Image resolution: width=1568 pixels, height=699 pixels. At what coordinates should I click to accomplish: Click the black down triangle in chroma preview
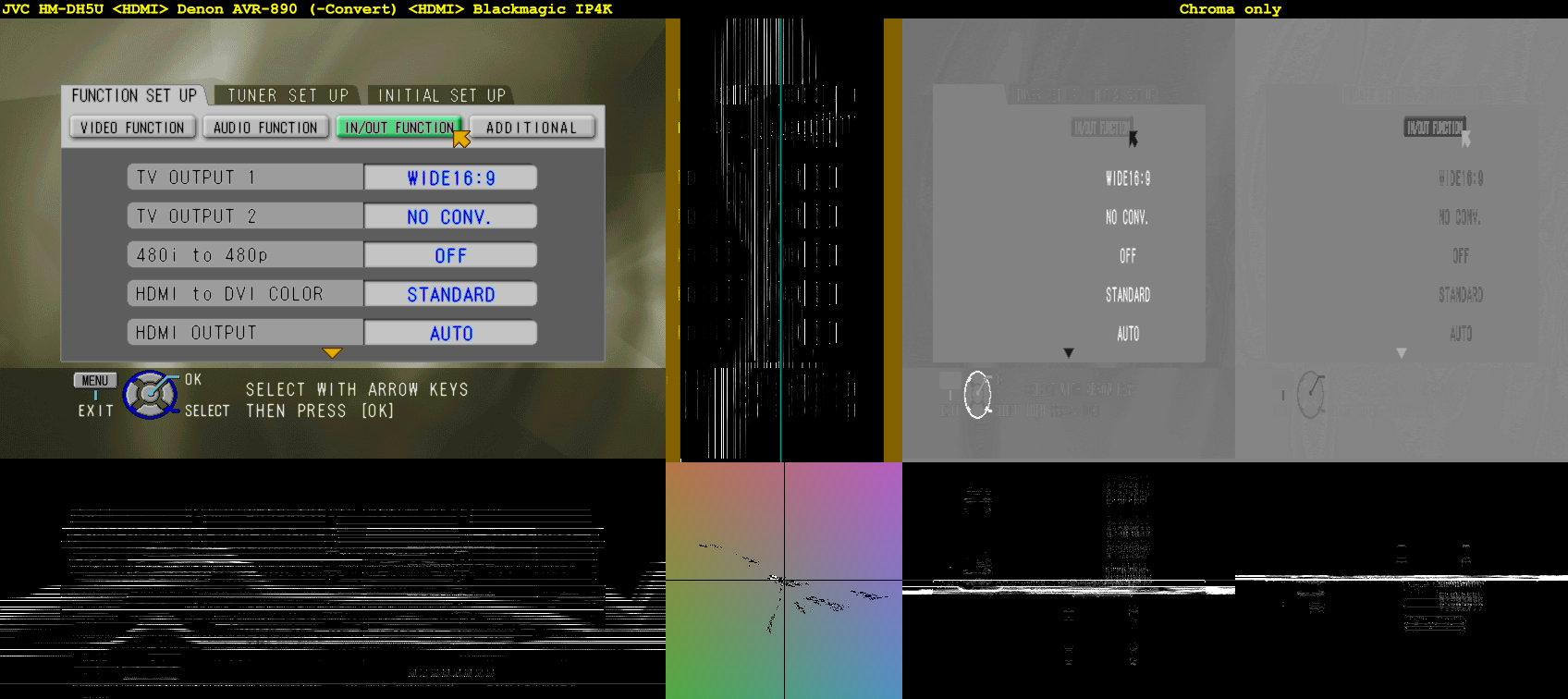click(1069, 353)
